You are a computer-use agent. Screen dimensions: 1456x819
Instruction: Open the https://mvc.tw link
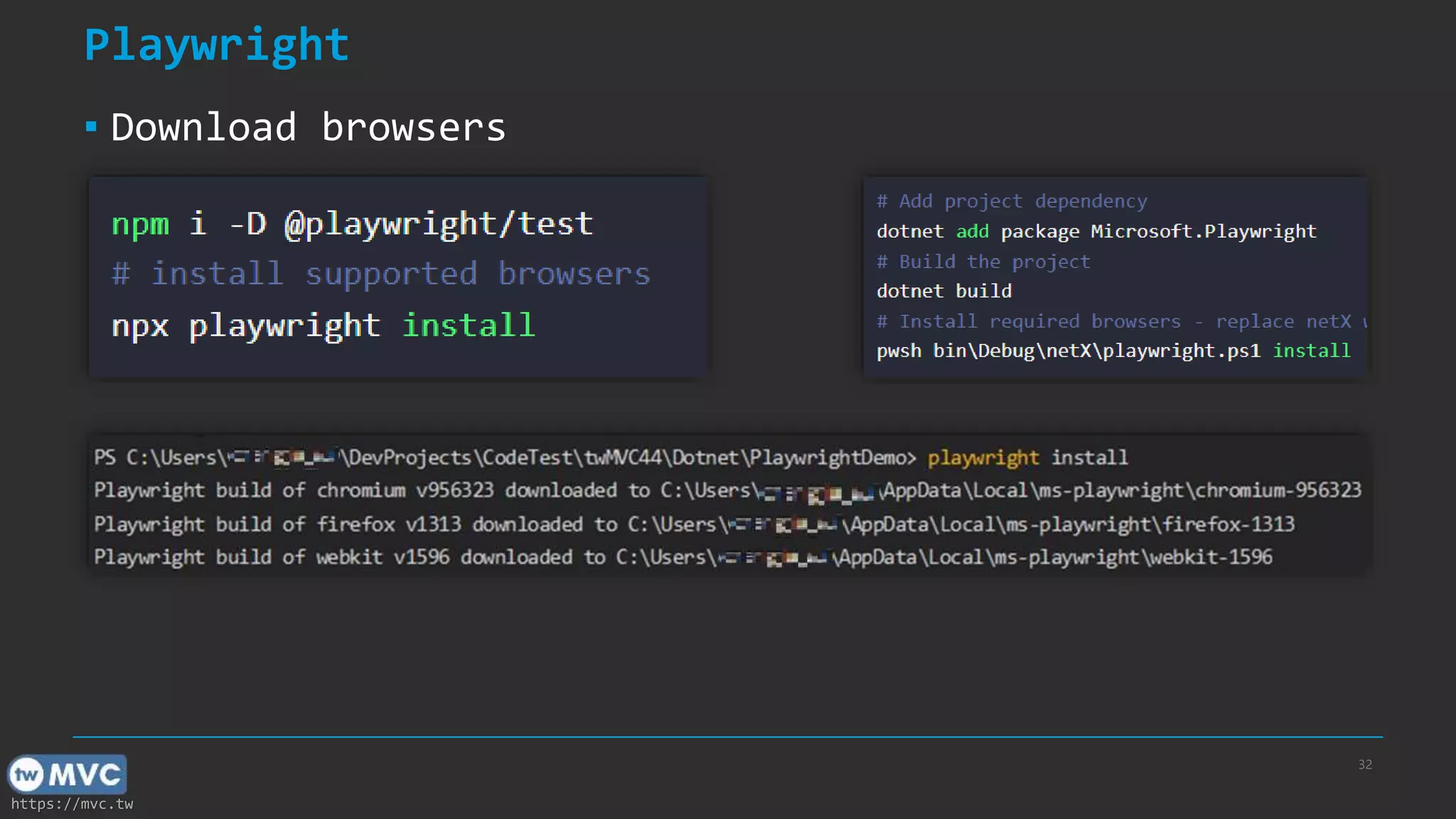click(x=72, y=804)
